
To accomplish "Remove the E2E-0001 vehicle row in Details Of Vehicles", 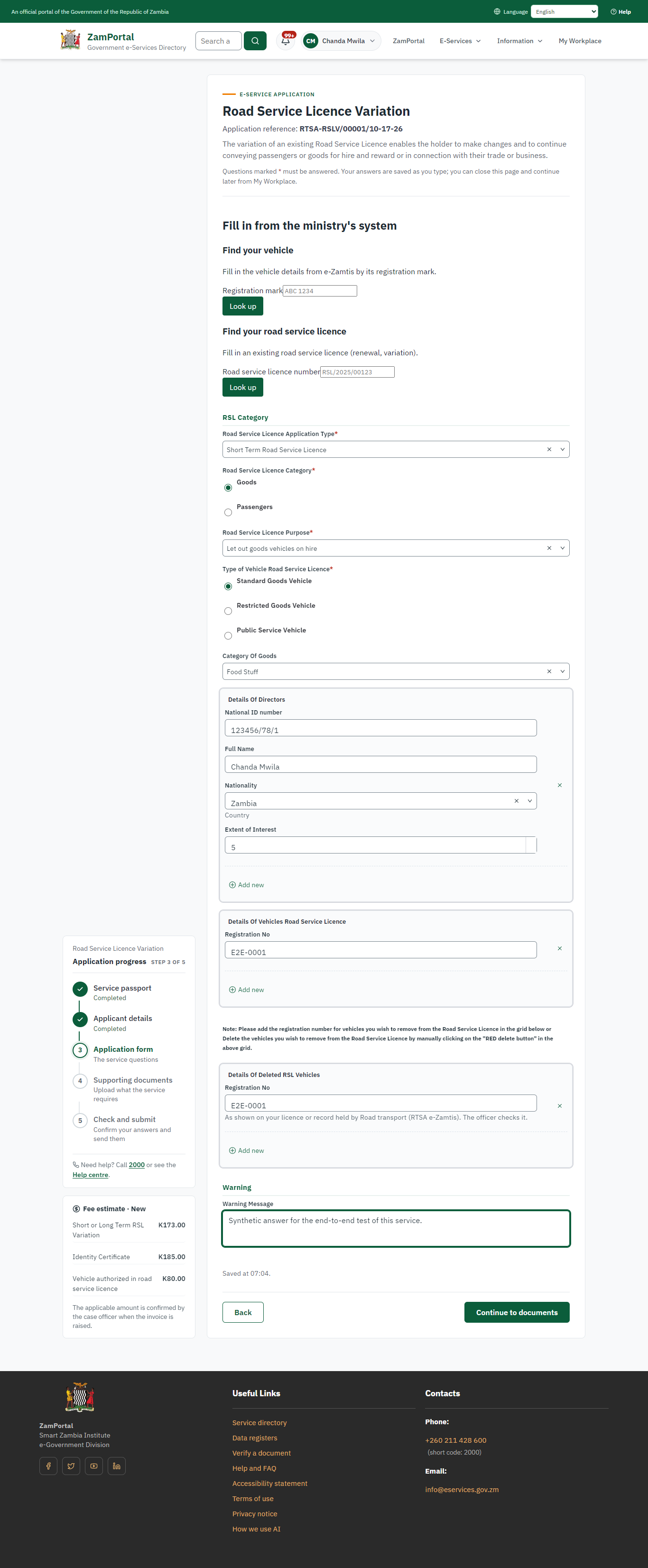I will 560,948.
